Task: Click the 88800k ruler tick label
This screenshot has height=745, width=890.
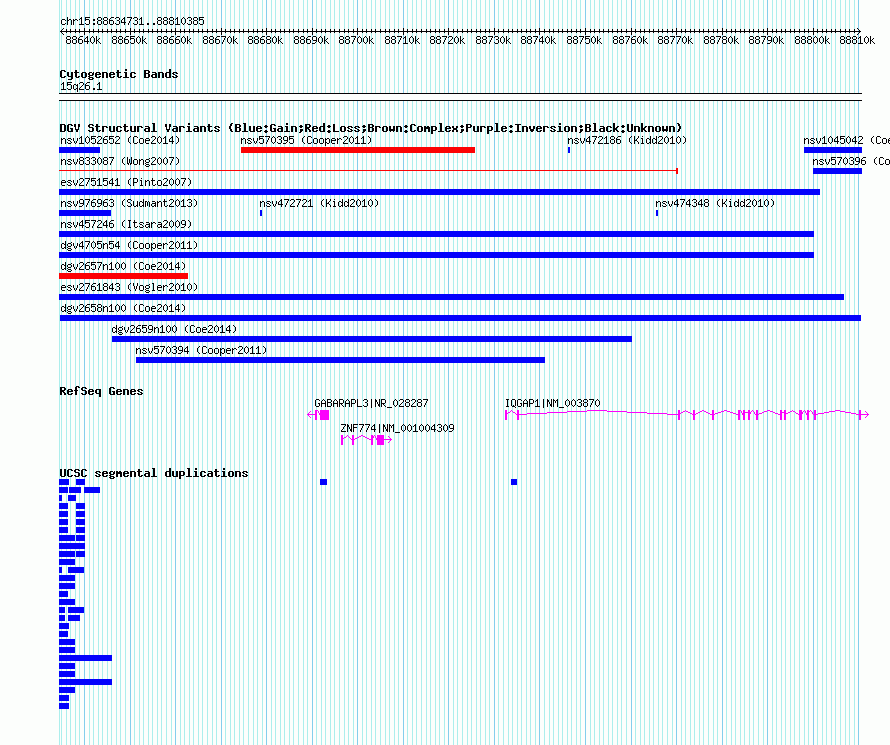Action: 812,40
